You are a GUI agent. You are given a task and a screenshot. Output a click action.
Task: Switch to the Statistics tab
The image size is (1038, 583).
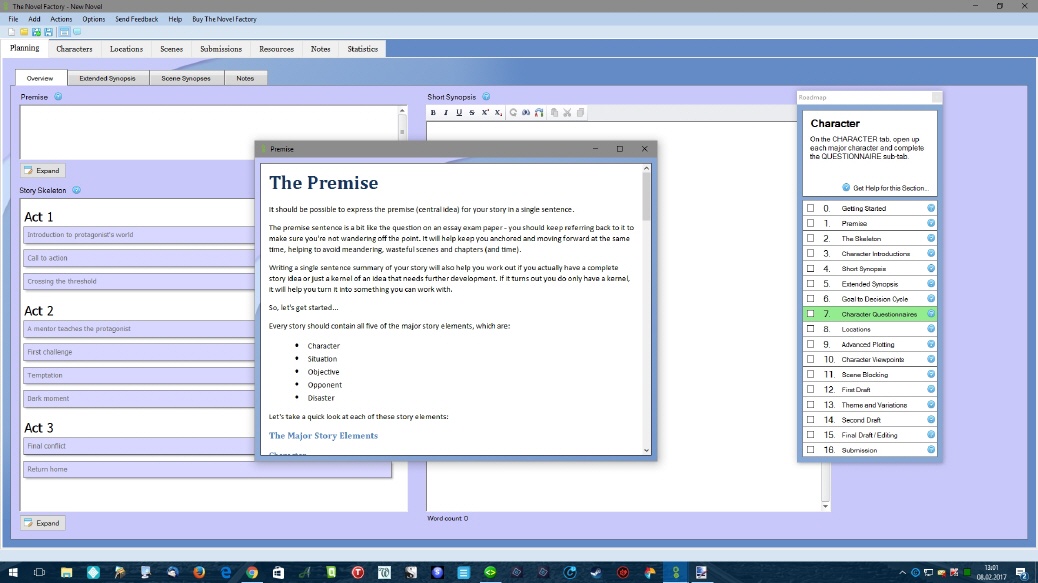[x=363, y=49]
